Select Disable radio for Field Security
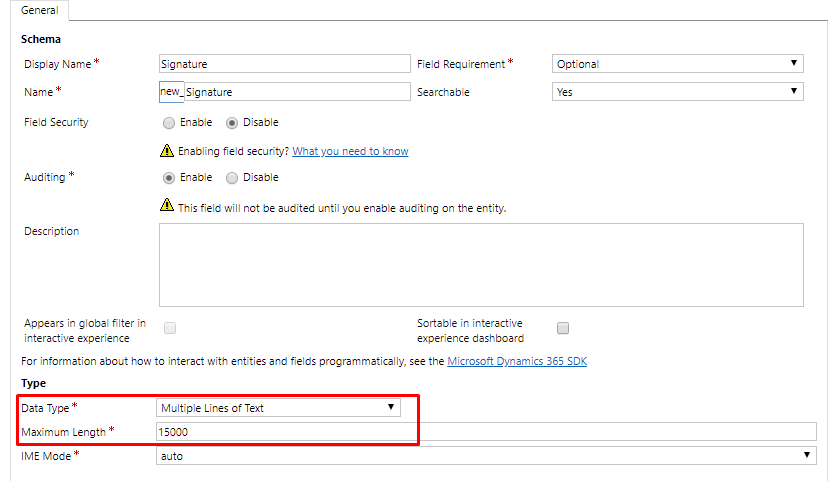Image resolution: width=830 pixels, height=481 pixels. (232, 123)
